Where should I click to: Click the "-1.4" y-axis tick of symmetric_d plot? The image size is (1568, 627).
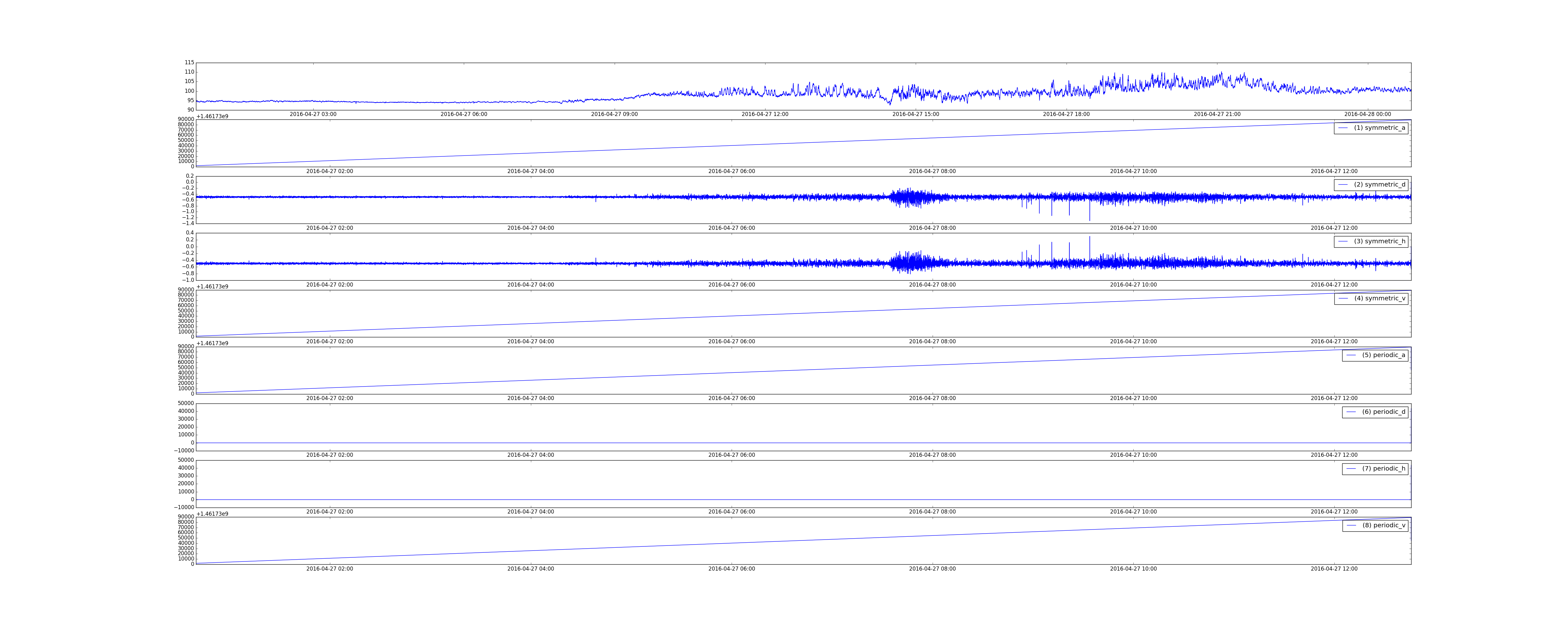(x=188, y=224)
